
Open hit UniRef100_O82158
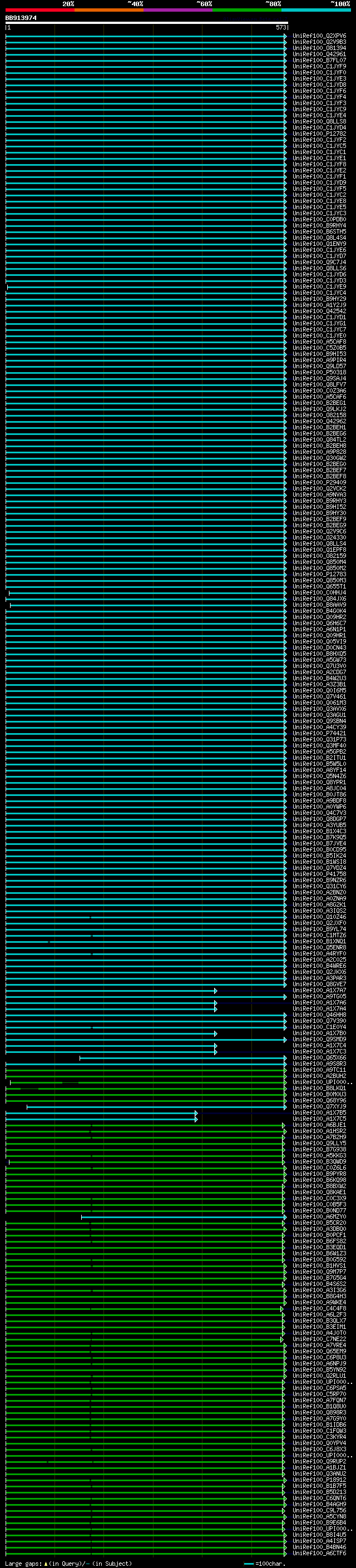319,415
